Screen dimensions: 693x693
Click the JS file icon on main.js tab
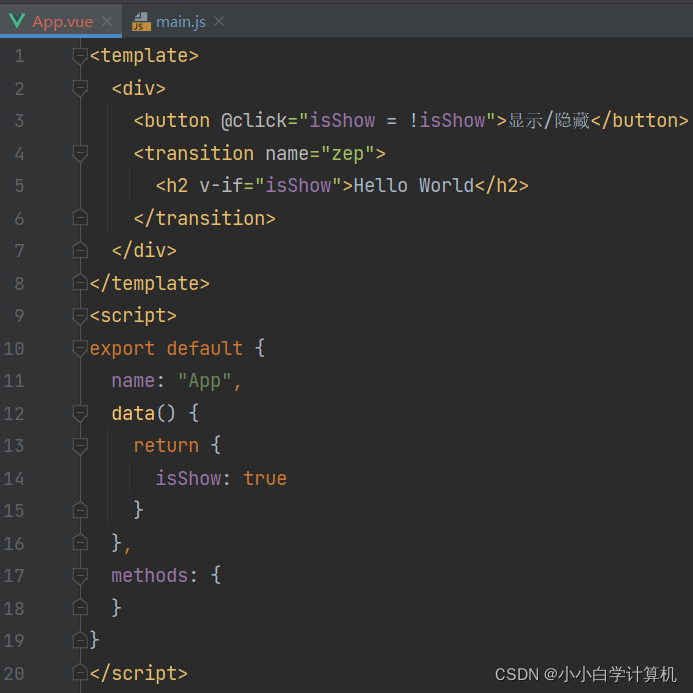pyautogui.click(x=141, y=21)
